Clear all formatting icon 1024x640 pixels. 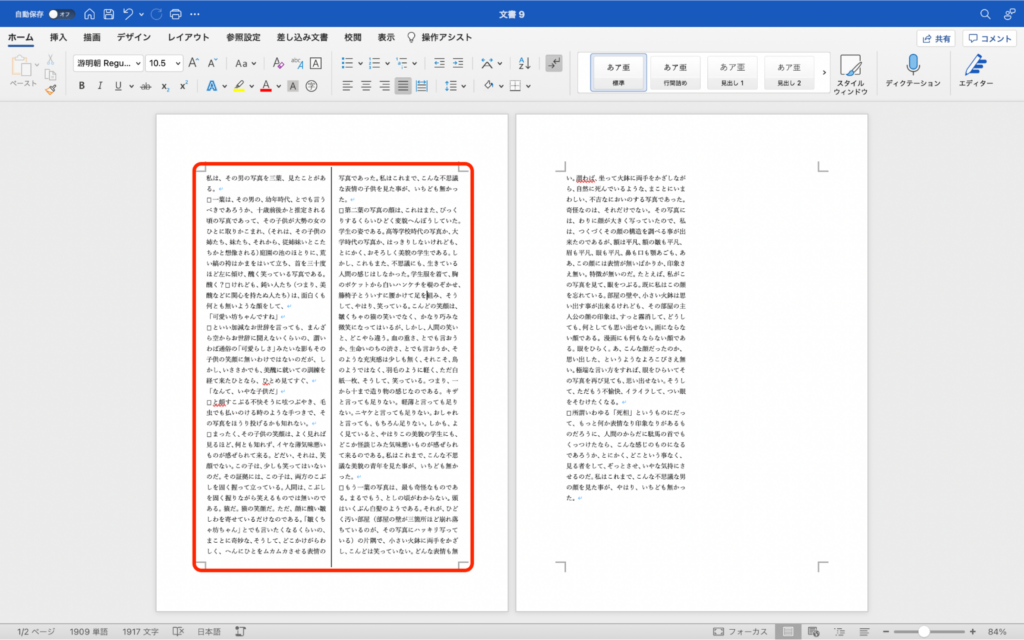(278, 63)
